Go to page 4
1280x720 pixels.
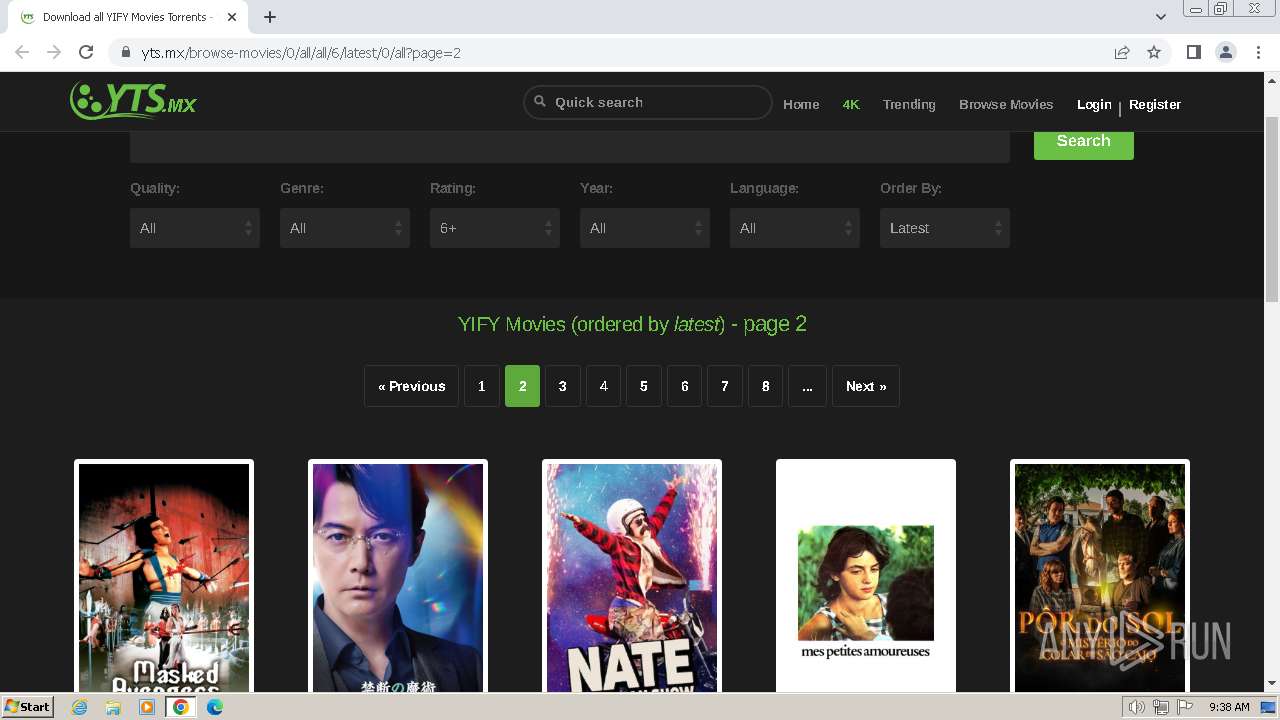tap(603, 386)
